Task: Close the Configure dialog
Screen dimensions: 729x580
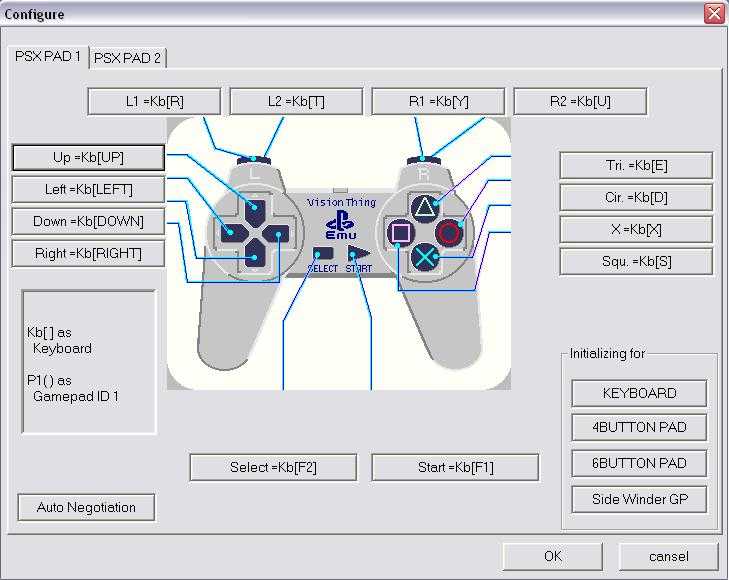Action: pyautogui.click(x=714, y=13)
